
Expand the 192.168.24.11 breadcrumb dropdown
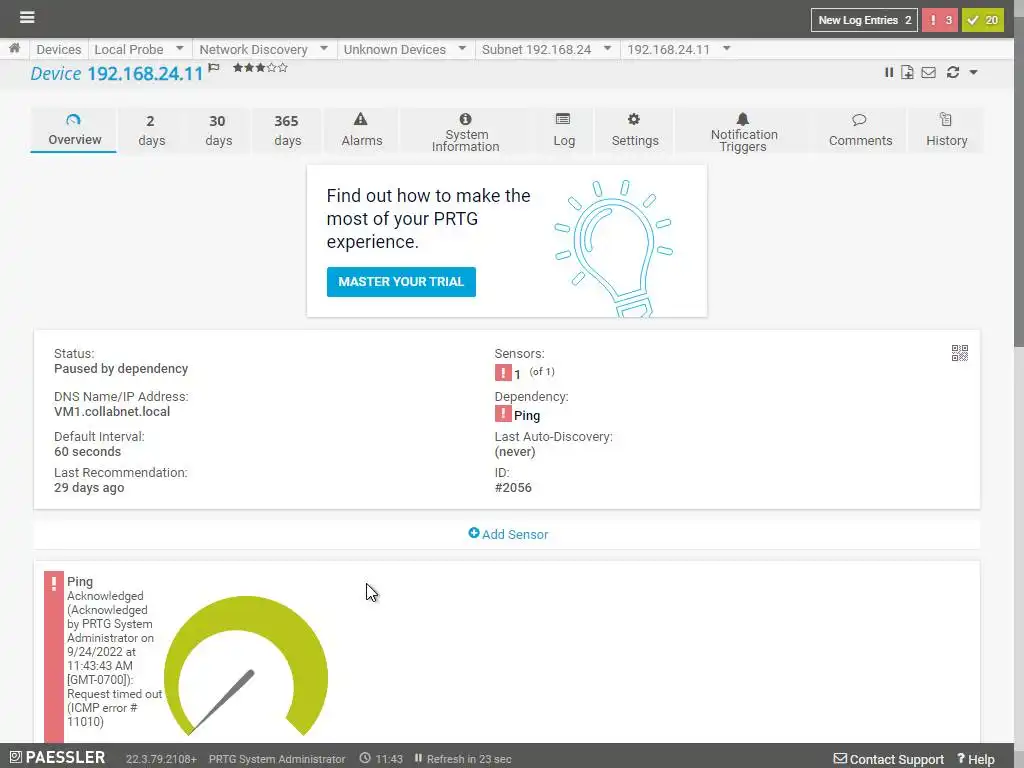[726, 48]
